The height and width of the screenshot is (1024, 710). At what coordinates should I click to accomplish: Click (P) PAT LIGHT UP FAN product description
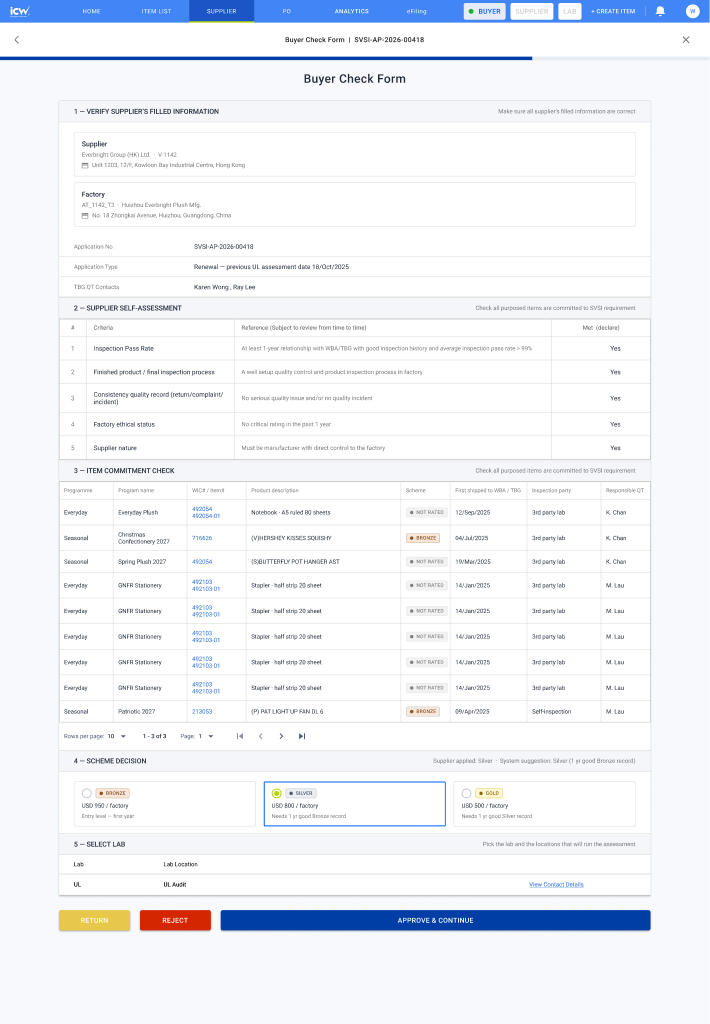click(287, 711)
